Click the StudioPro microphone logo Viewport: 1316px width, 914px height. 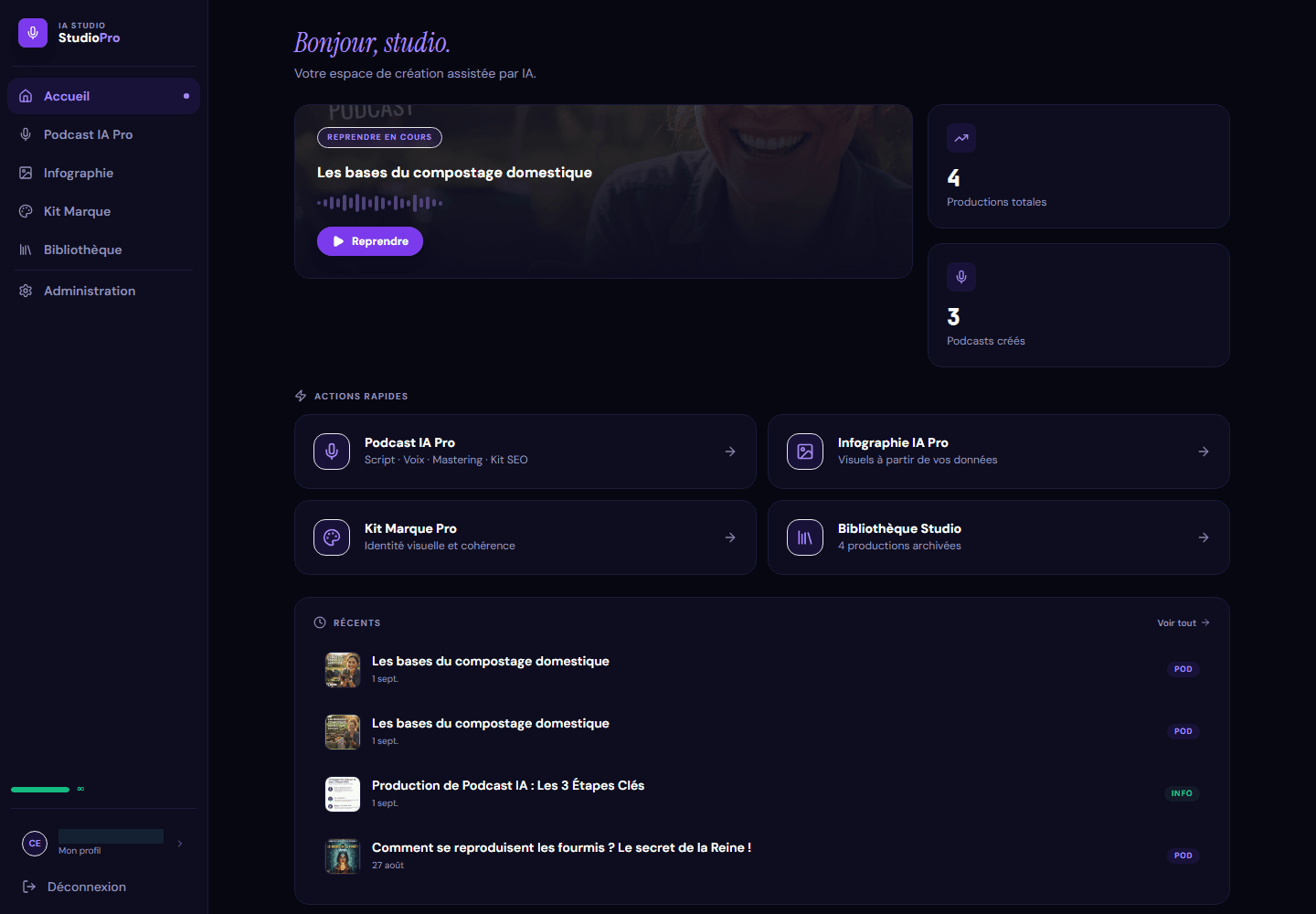(x=33, y=33)
